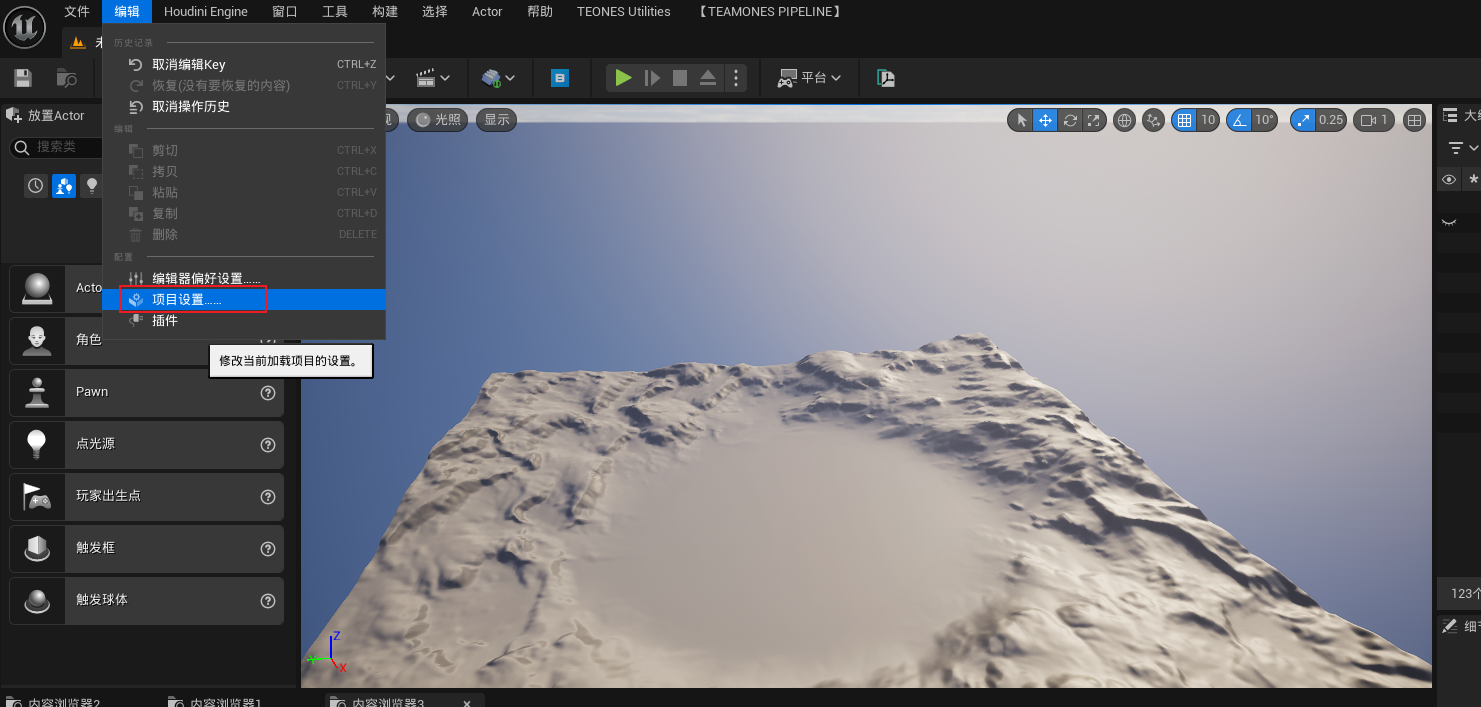Click the Play in editor button

(x=623, y=78)
